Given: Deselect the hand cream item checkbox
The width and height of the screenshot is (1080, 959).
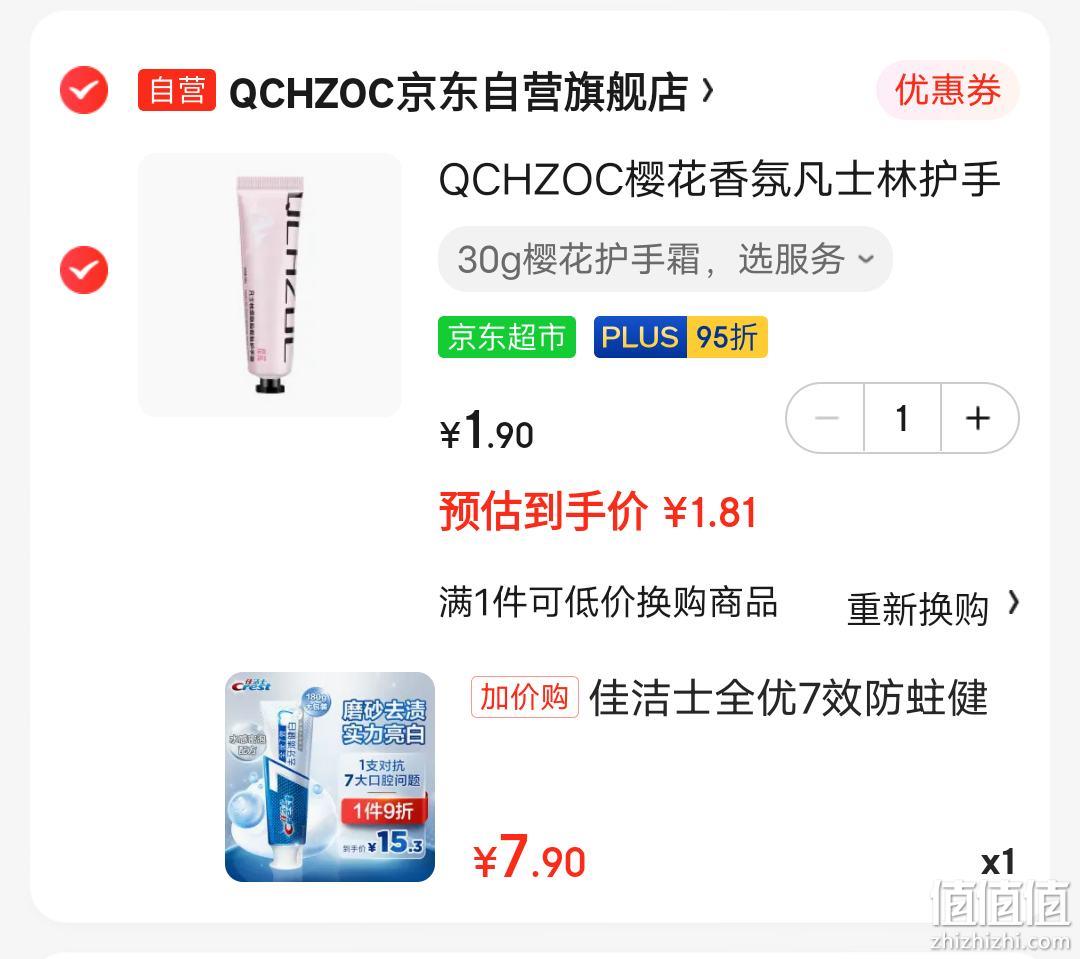Looking at the screenshot, I should pyautogui.click(x=84, y=269).
